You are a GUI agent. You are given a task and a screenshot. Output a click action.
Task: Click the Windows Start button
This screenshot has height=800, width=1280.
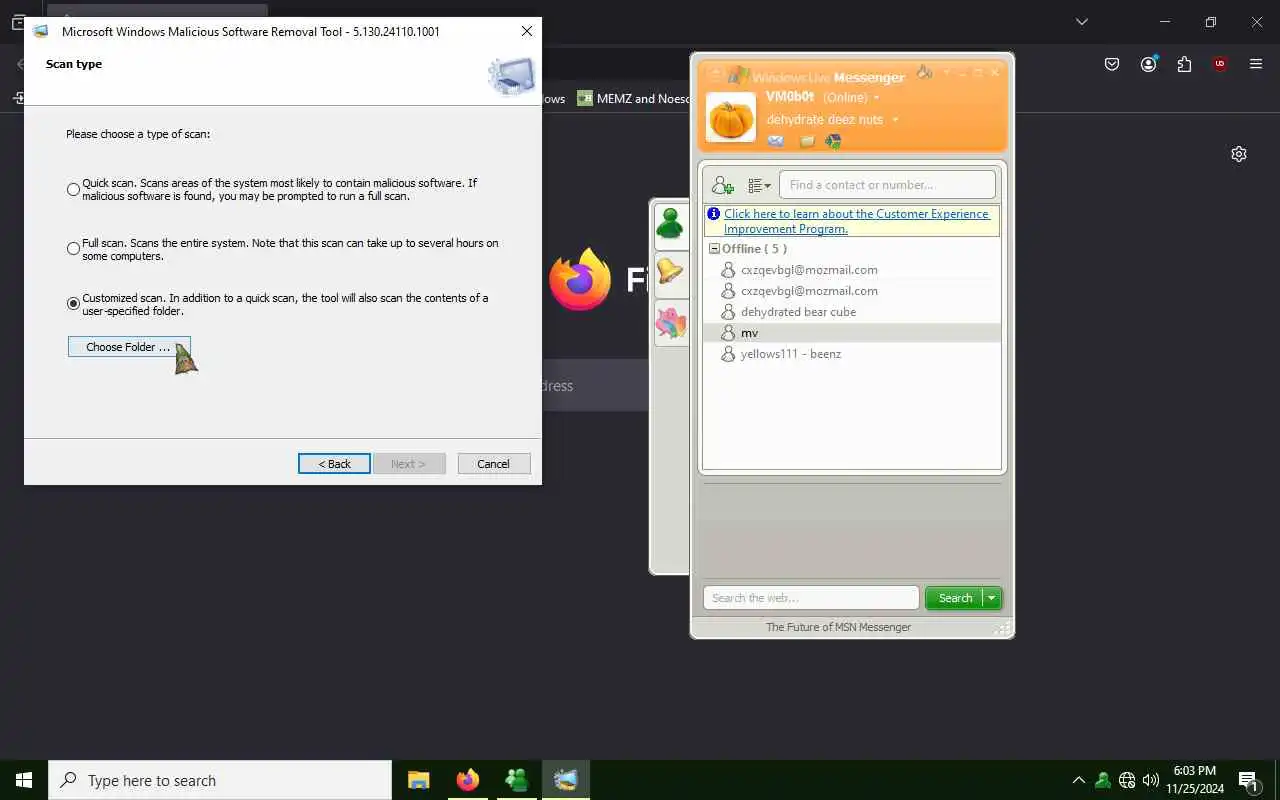pos(24,780)
